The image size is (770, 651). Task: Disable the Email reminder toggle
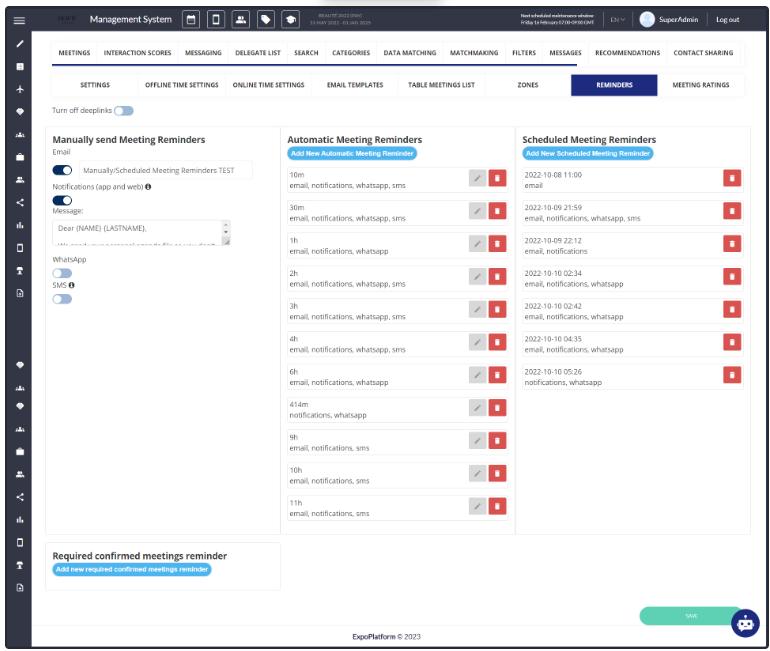pos(62,171)
